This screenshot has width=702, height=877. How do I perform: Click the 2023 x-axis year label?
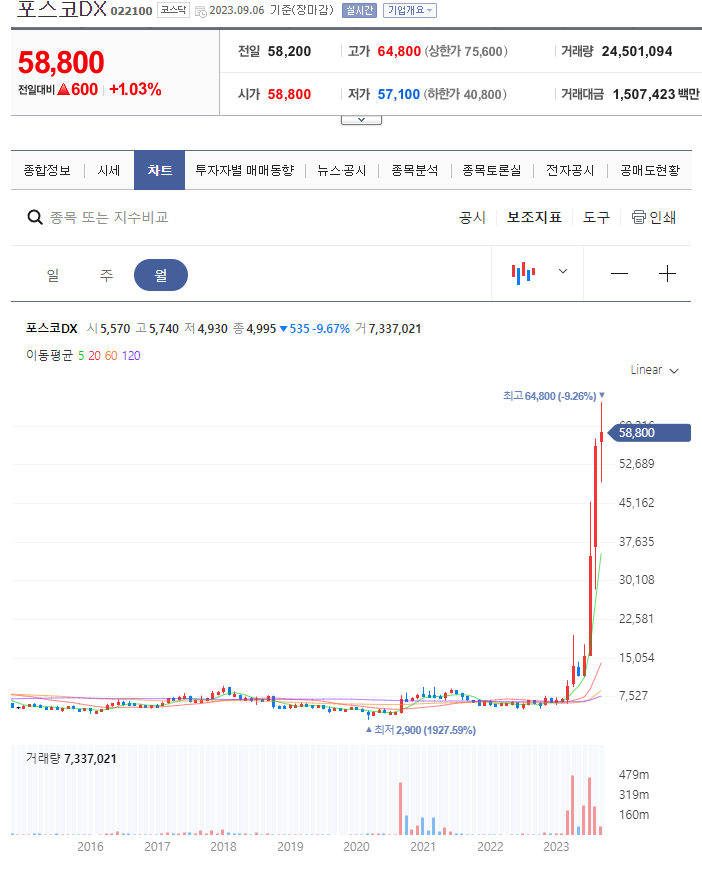[x=556, y=847]
